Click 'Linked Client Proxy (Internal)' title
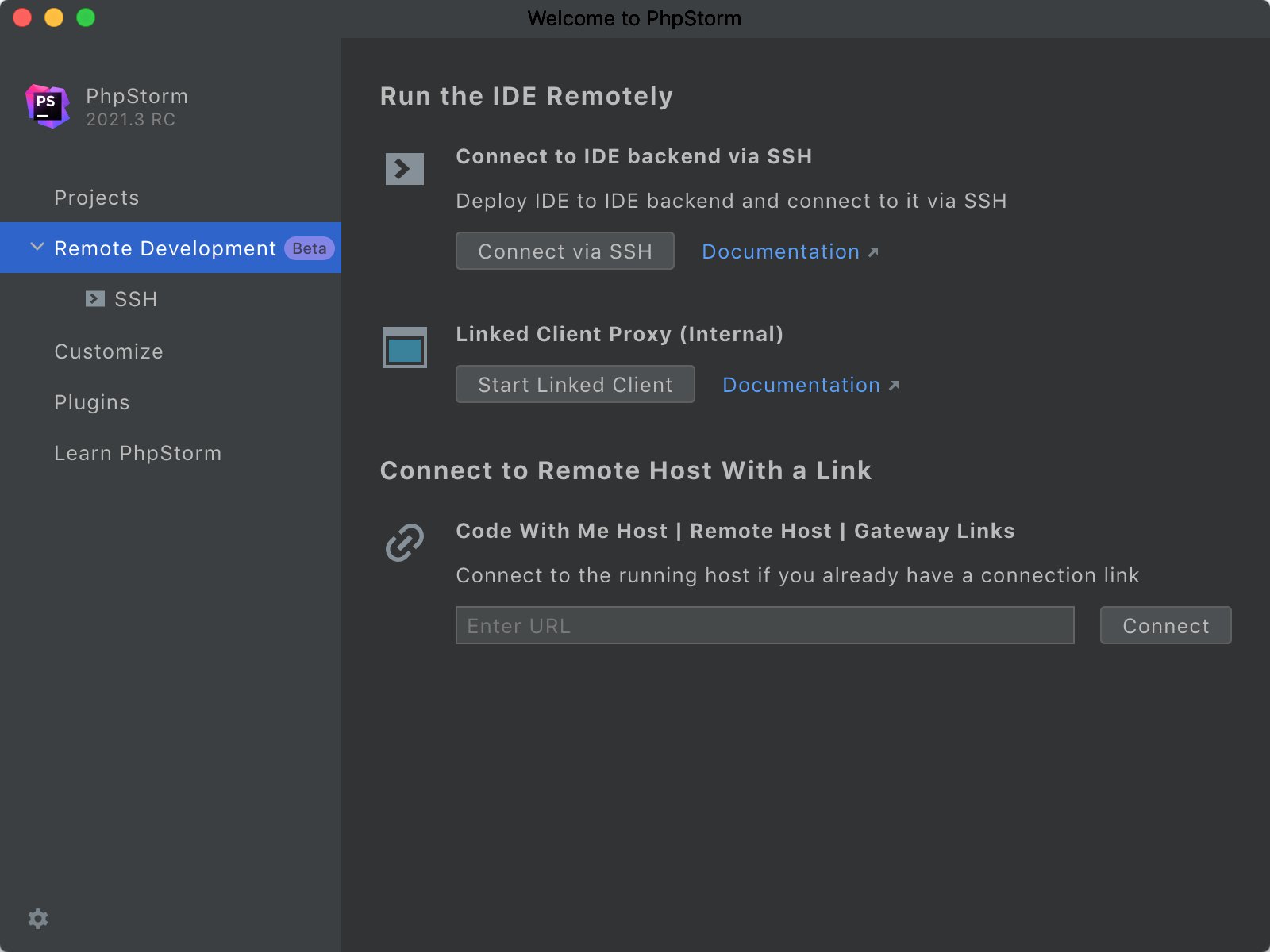Viewport: 1270px width, 952px height. [619, 334]
